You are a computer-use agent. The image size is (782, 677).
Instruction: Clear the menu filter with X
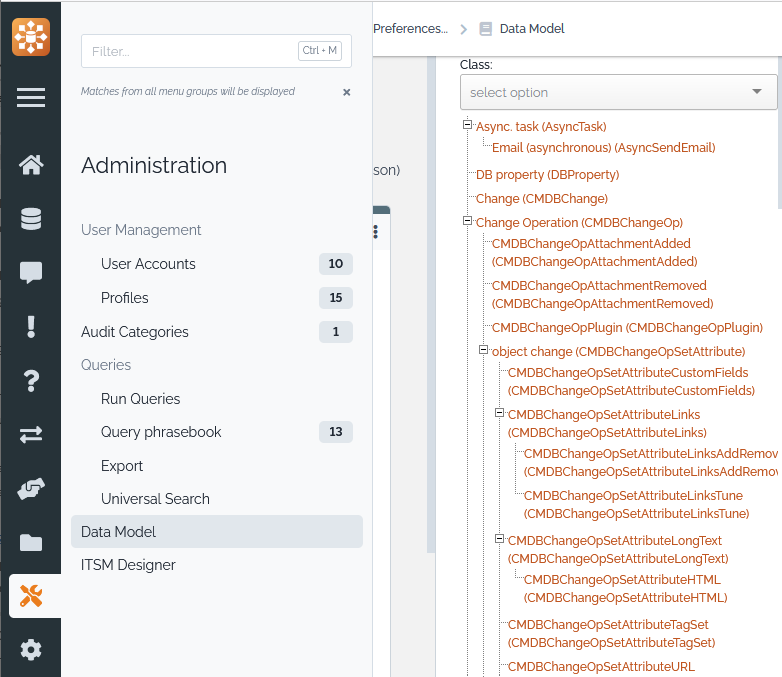coord(347,92)
